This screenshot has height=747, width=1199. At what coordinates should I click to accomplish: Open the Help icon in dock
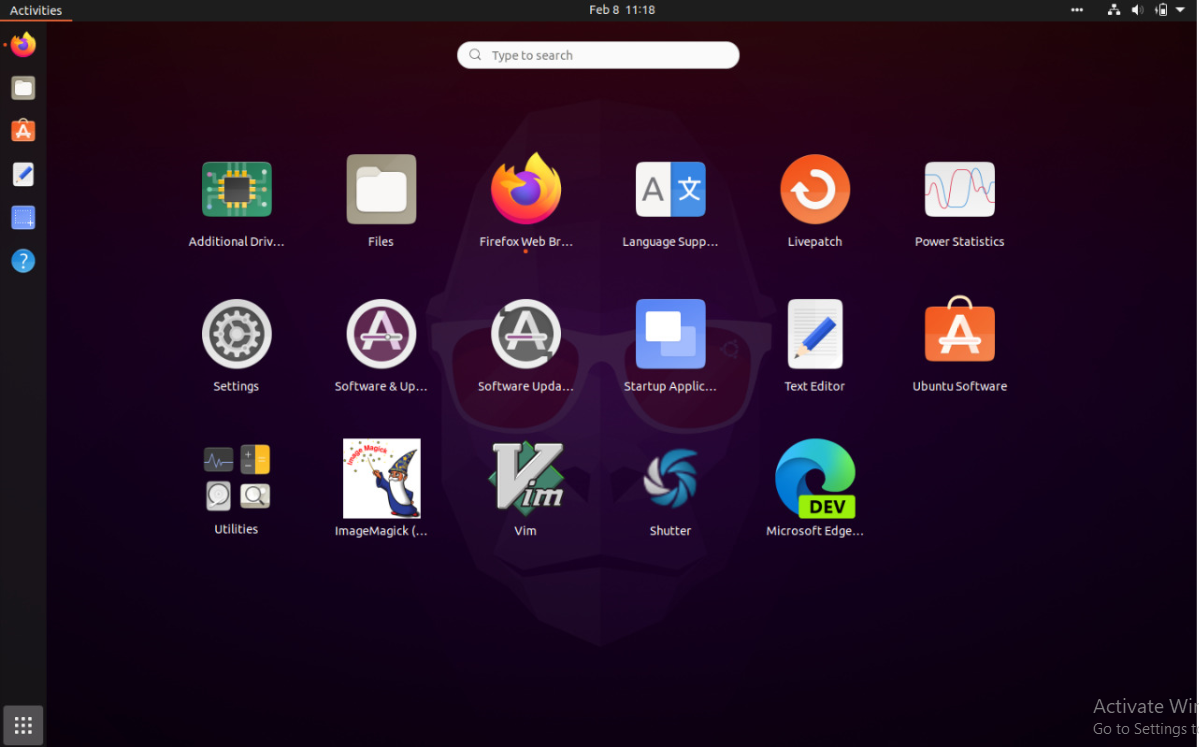23,261
